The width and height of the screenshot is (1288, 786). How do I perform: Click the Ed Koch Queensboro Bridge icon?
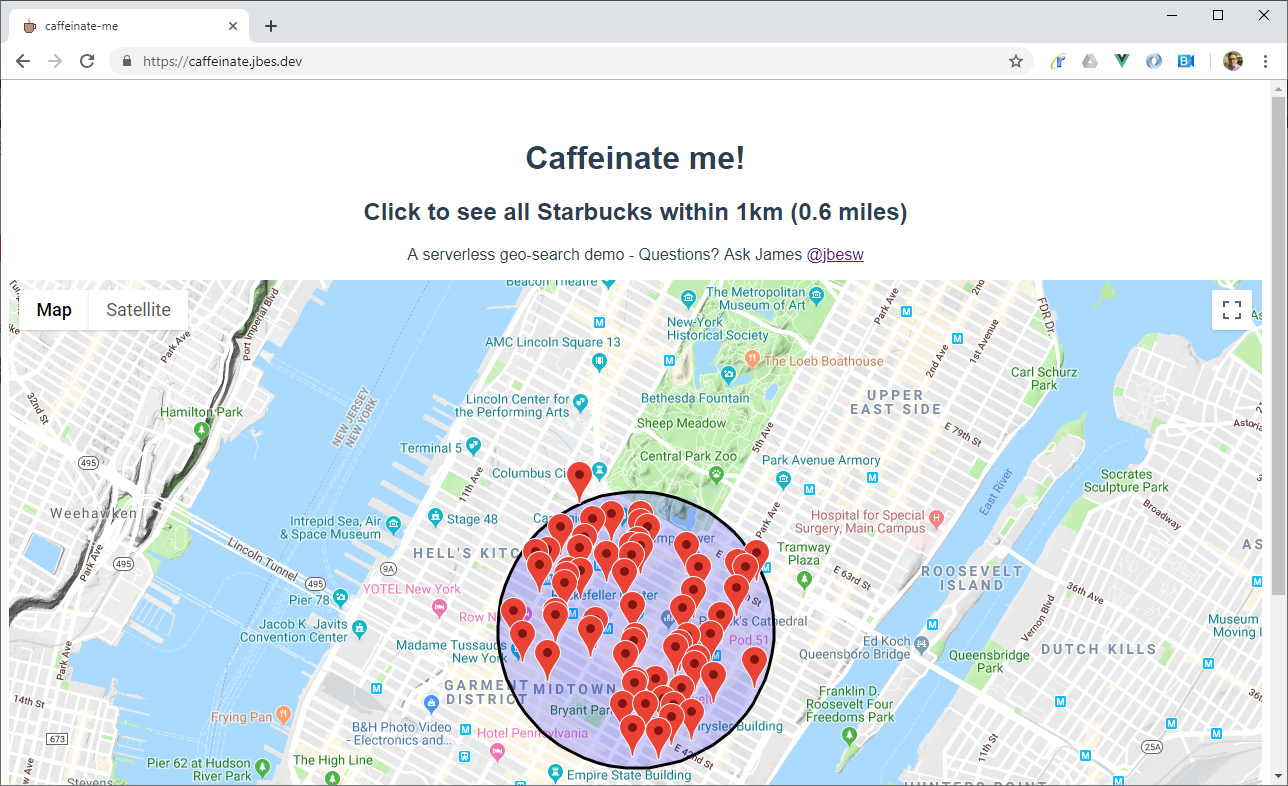921,643
